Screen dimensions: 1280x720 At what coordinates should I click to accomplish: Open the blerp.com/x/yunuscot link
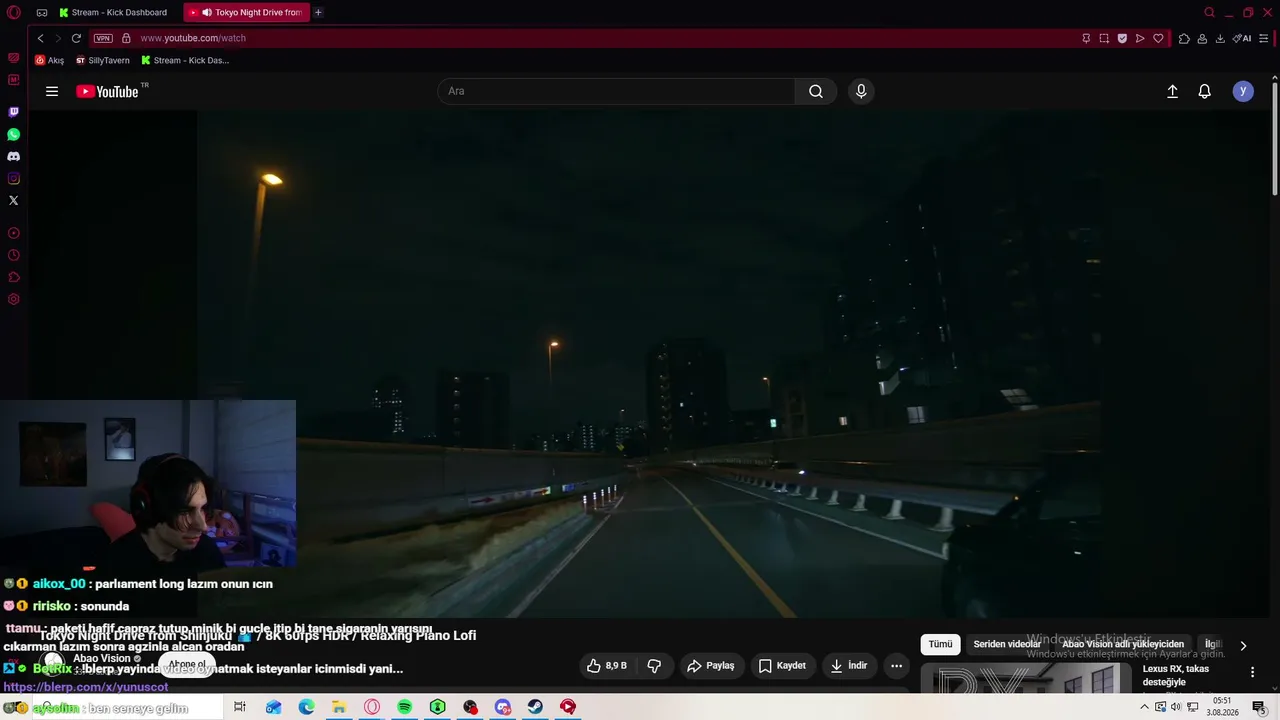[86, 687]
